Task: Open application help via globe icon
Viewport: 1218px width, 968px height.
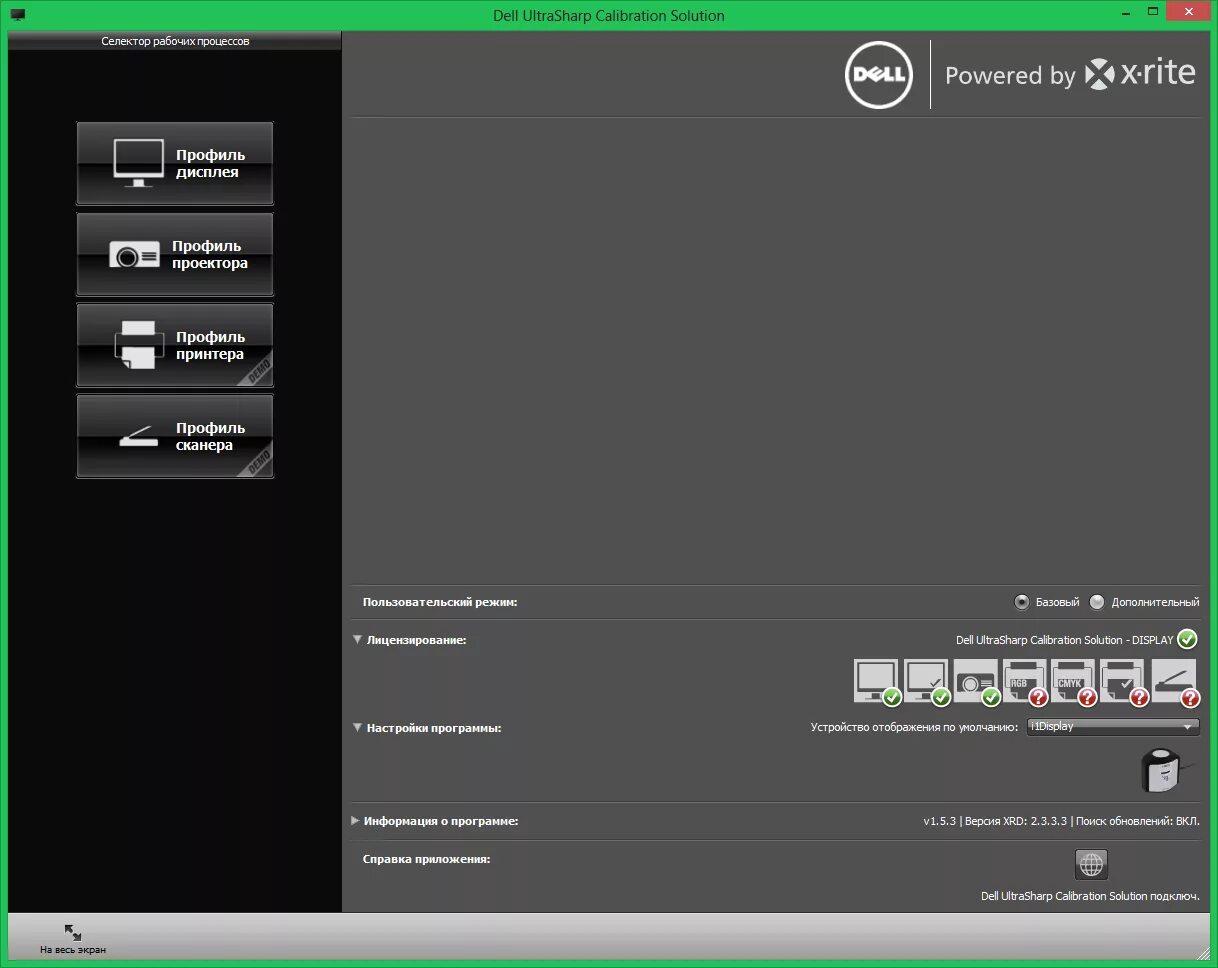Action: 1090,864
